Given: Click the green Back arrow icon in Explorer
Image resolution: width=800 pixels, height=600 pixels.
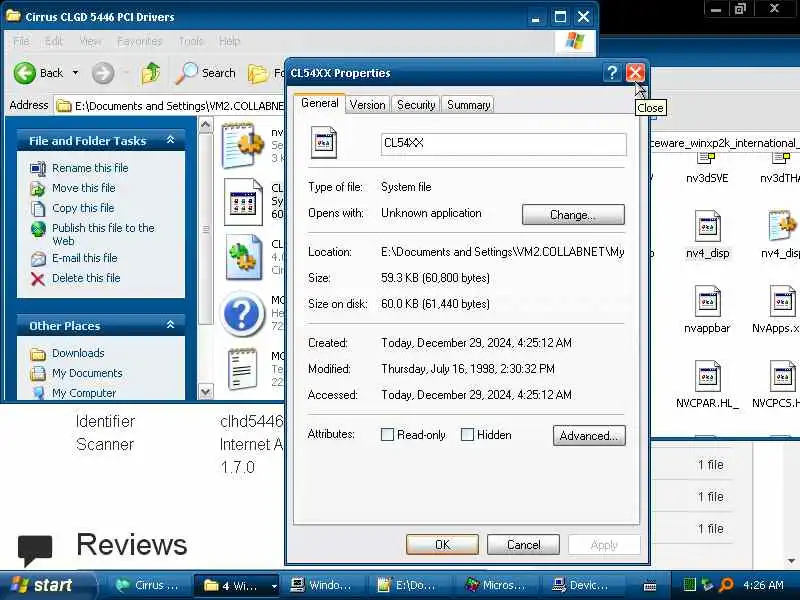Looking at the screenshot, I should coord(24,73).
